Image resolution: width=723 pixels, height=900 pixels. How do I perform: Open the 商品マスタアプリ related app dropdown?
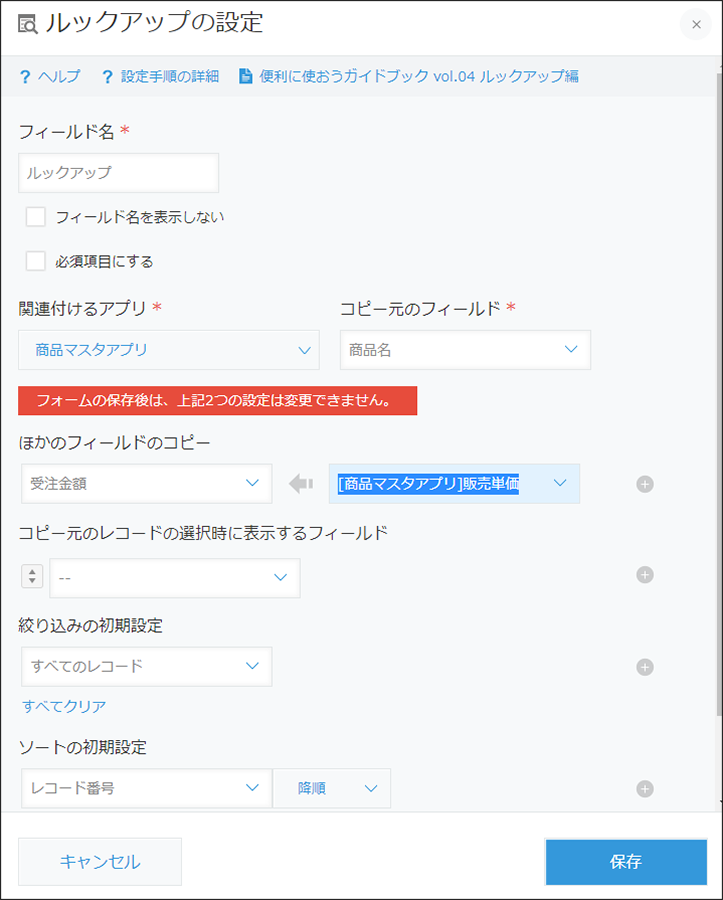(169, 350)
